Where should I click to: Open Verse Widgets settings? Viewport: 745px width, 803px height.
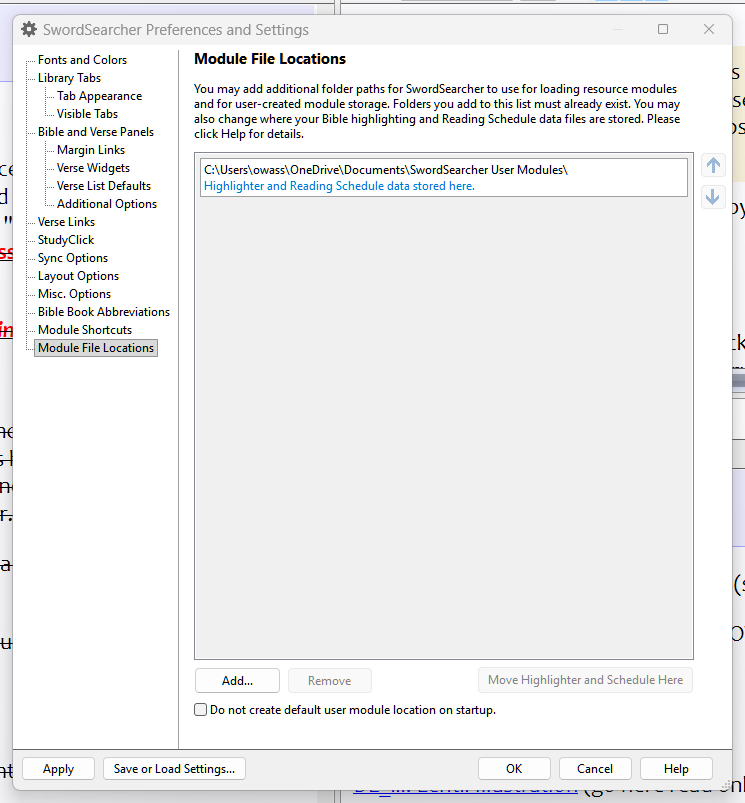tap(93, 167)
